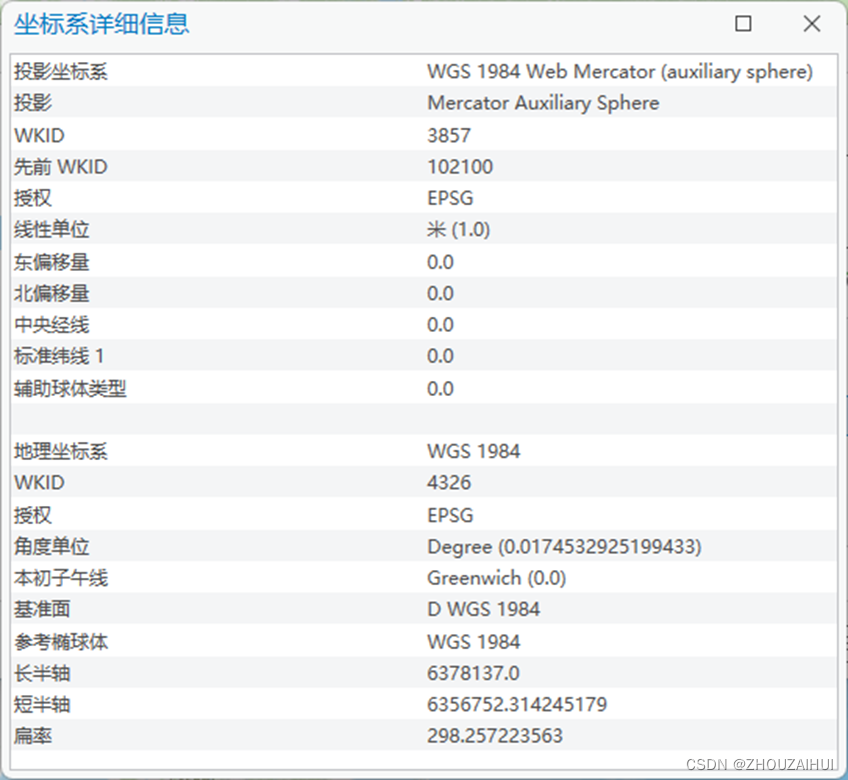Click the 东偏移量 row label
The height and width of the screenshot is (780, 848).
pyautogui.click(x=52, y=262)
